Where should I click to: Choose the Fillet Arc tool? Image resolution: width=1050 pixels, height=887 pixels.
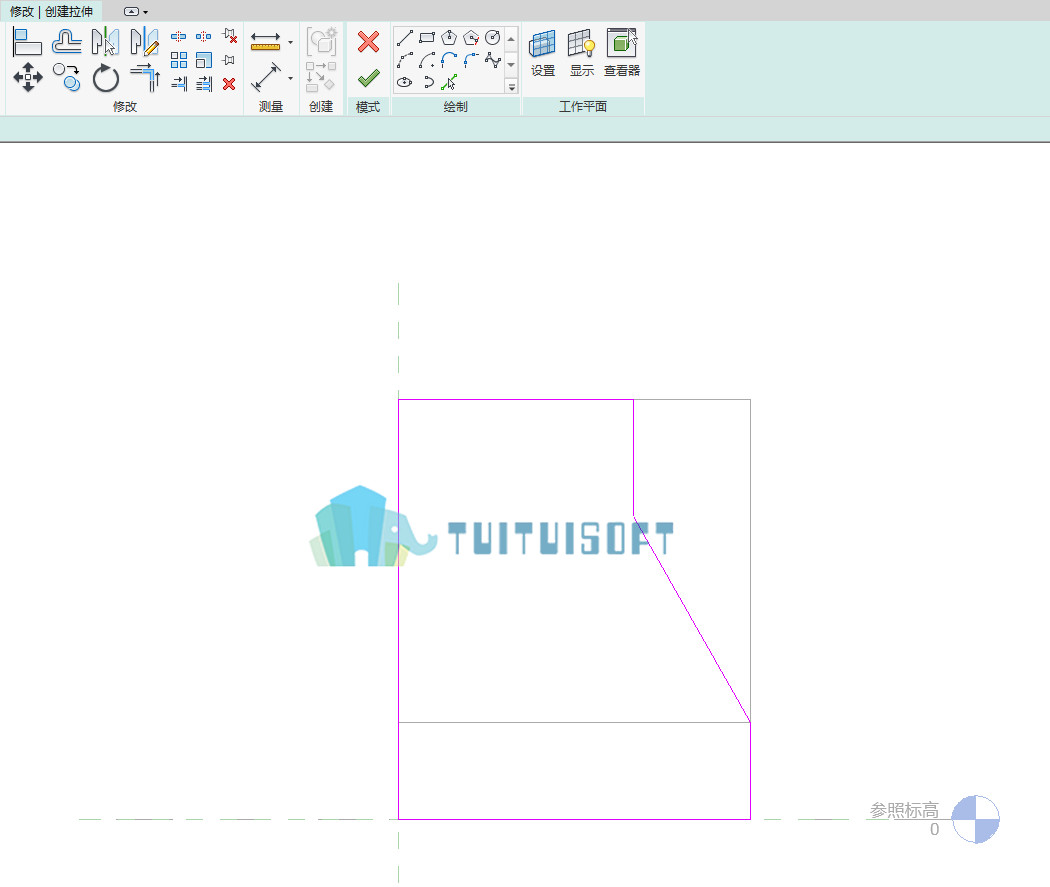(471, 60)
